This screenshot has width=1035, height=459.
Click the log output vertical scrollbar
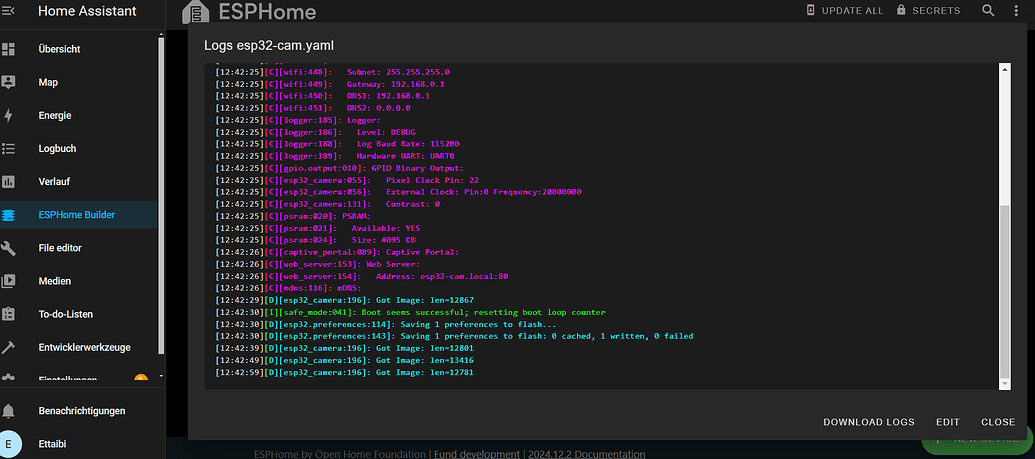(x=1003, y=290)
